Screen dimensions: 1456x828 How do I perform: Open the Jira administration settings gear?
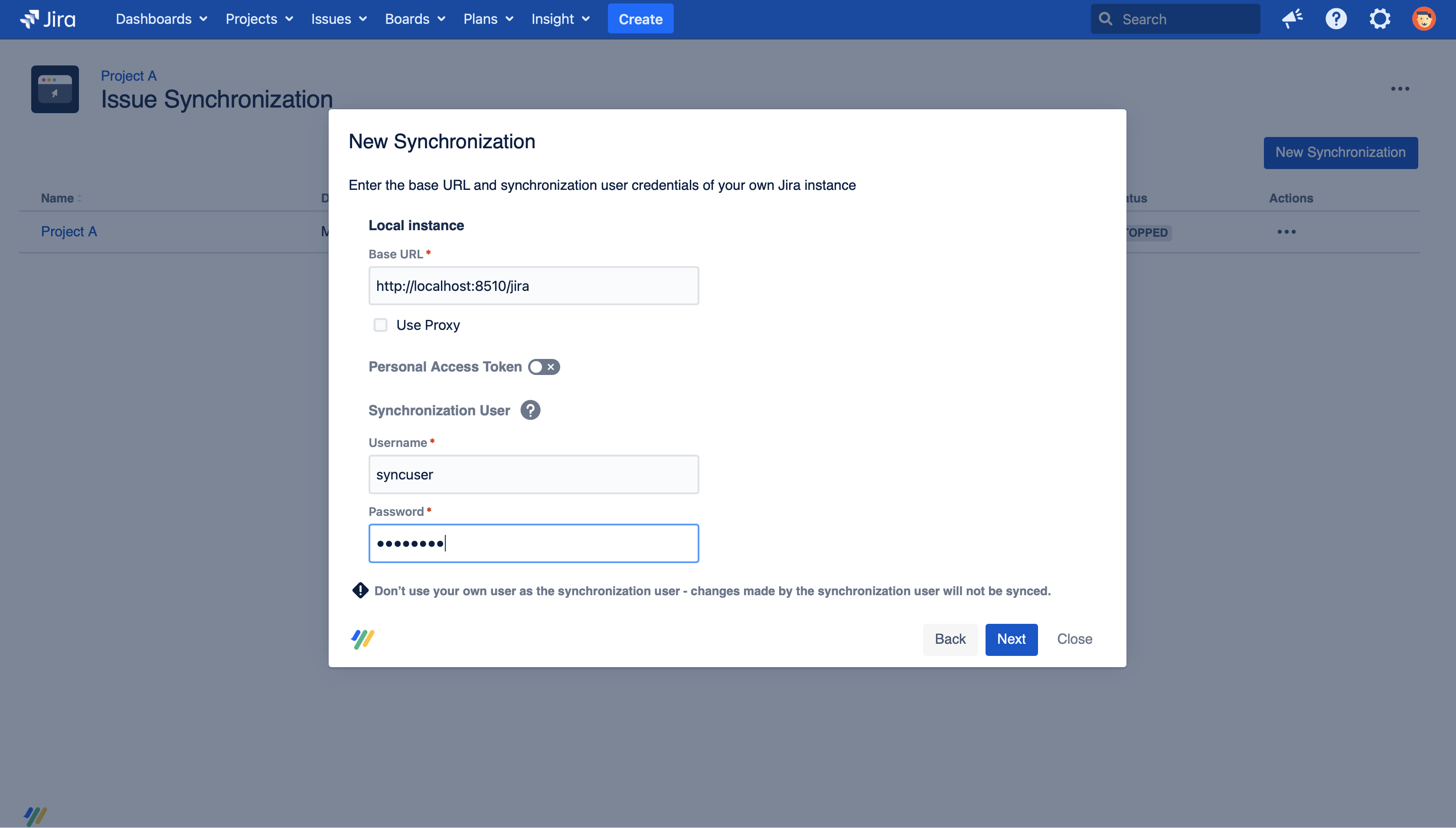(1380, 18)
